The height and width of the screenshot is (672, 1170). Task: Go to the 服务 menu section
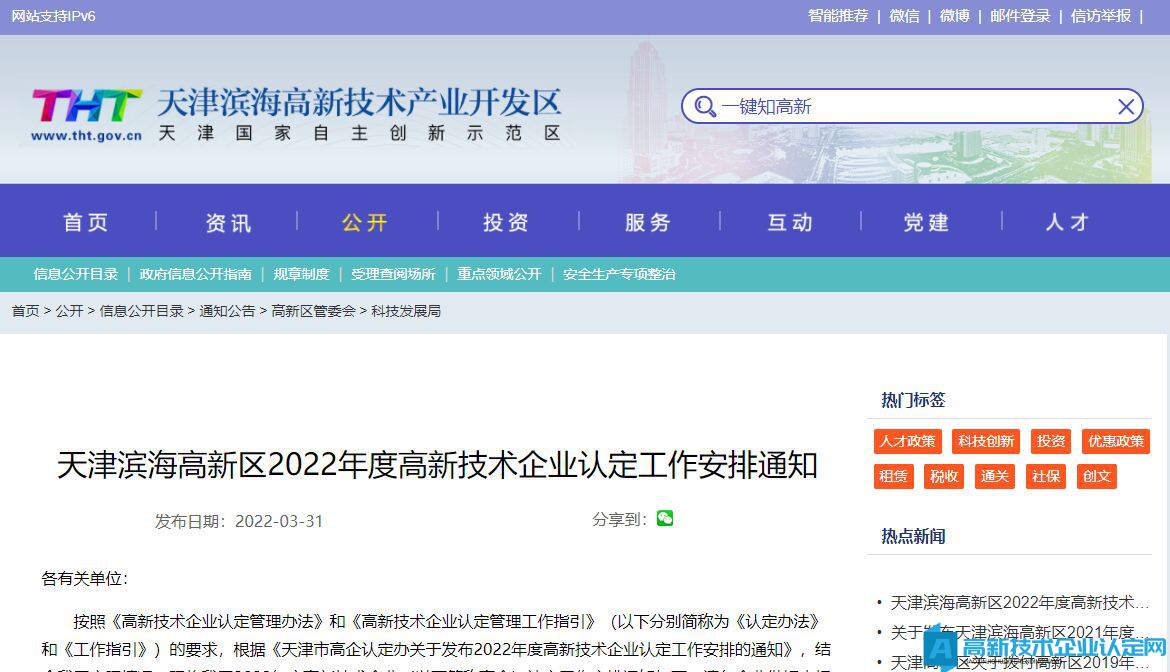pos(648,222)
